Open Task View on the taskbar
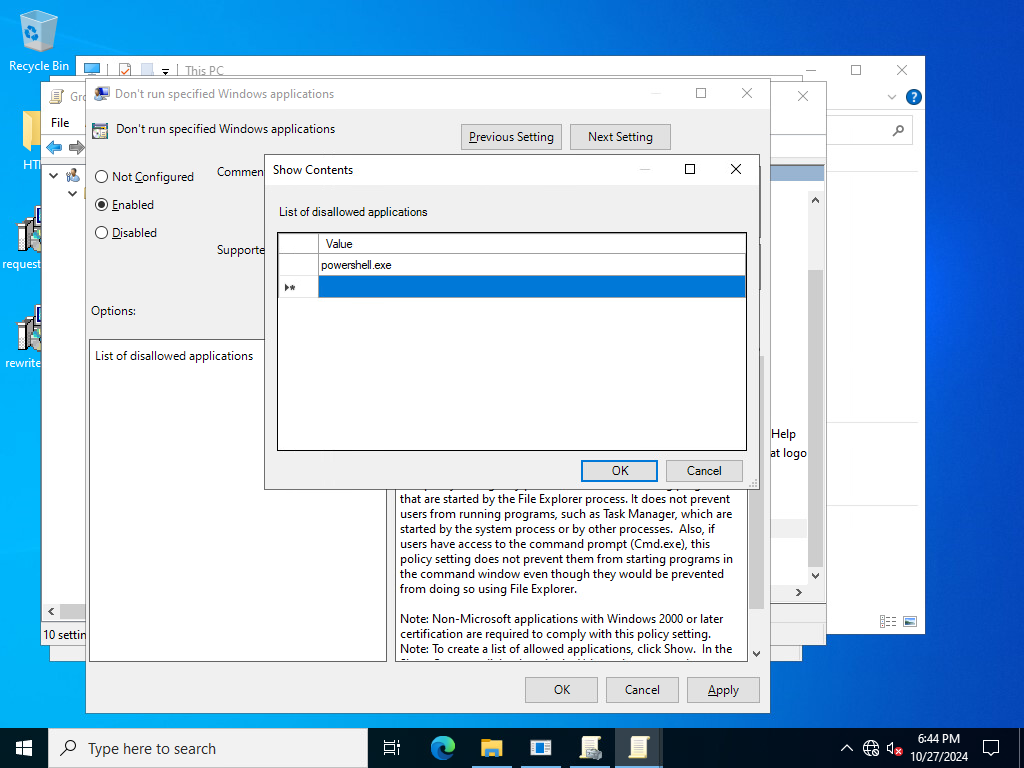The height and width of the screenshot is (768, 1024). point(392,748)
